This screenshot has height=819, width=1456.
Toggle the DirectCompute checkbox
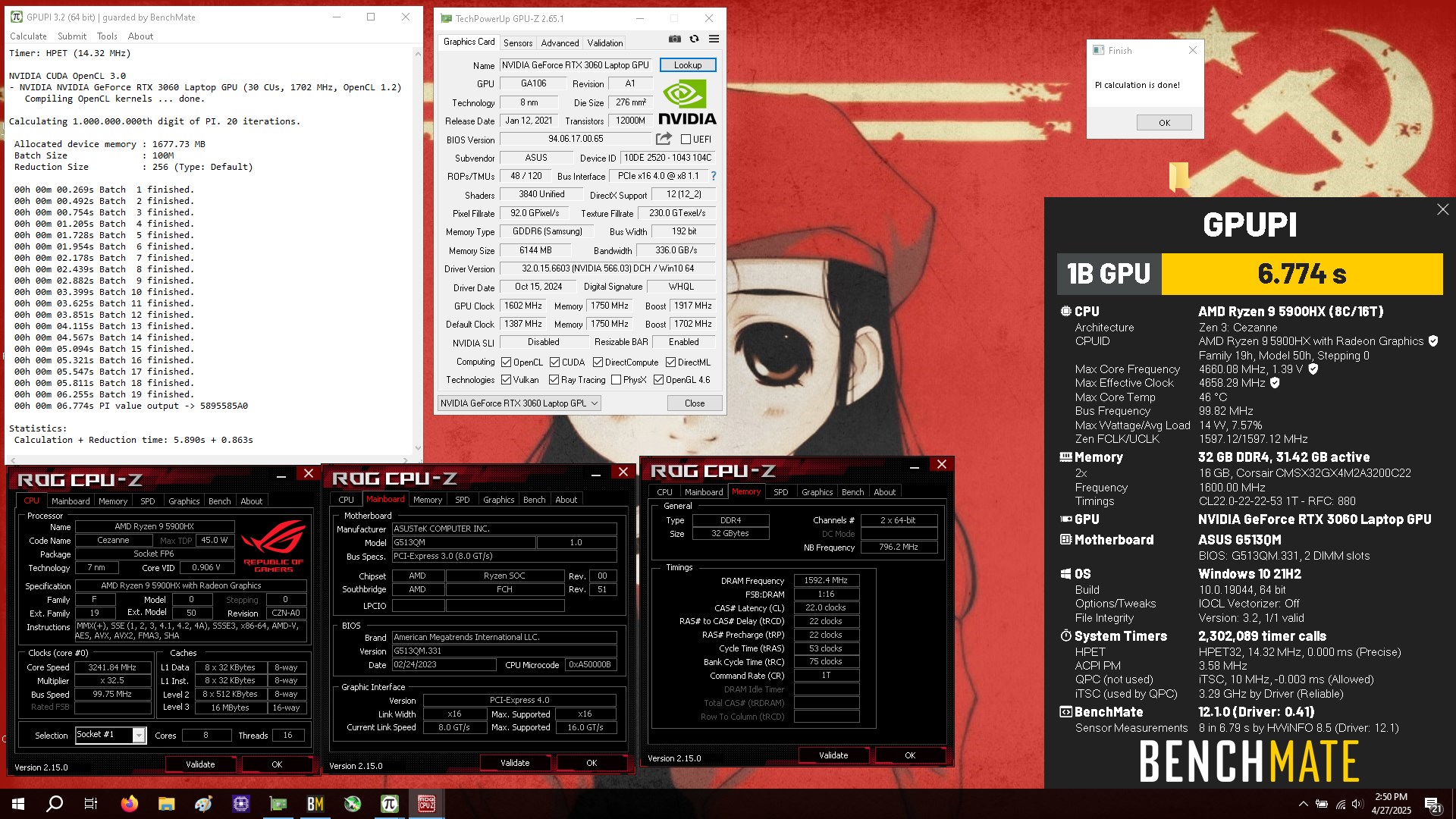[x=598, y=362]
